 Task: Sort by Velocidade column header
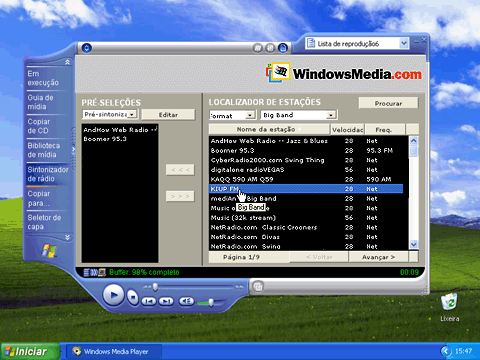pos(348,129)
